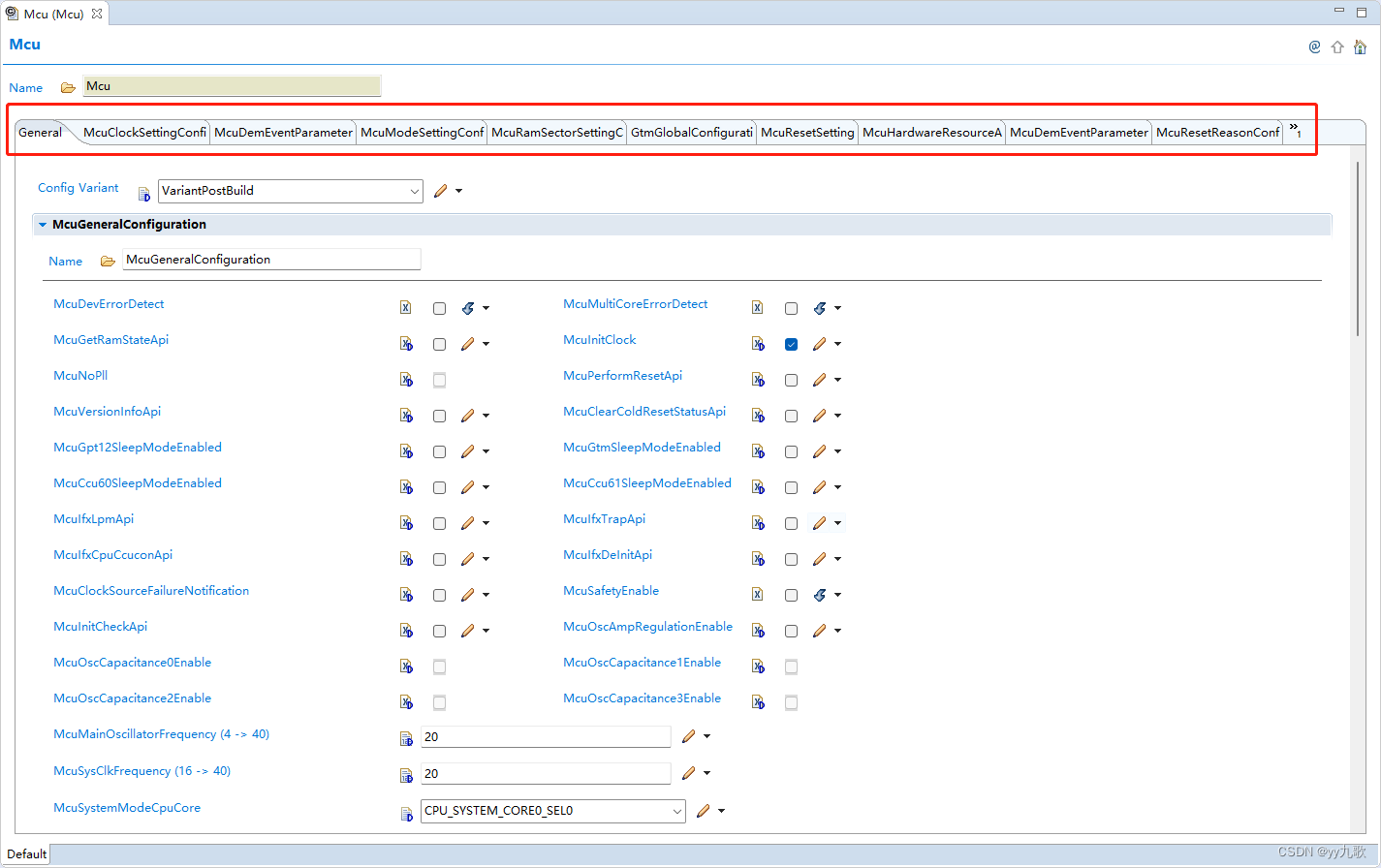Viewport: 1381px width, 868px height.
Task: Click the calculated-value icon beside McuMultiCoreErrorDetect
Action: (x=819, y=308)
